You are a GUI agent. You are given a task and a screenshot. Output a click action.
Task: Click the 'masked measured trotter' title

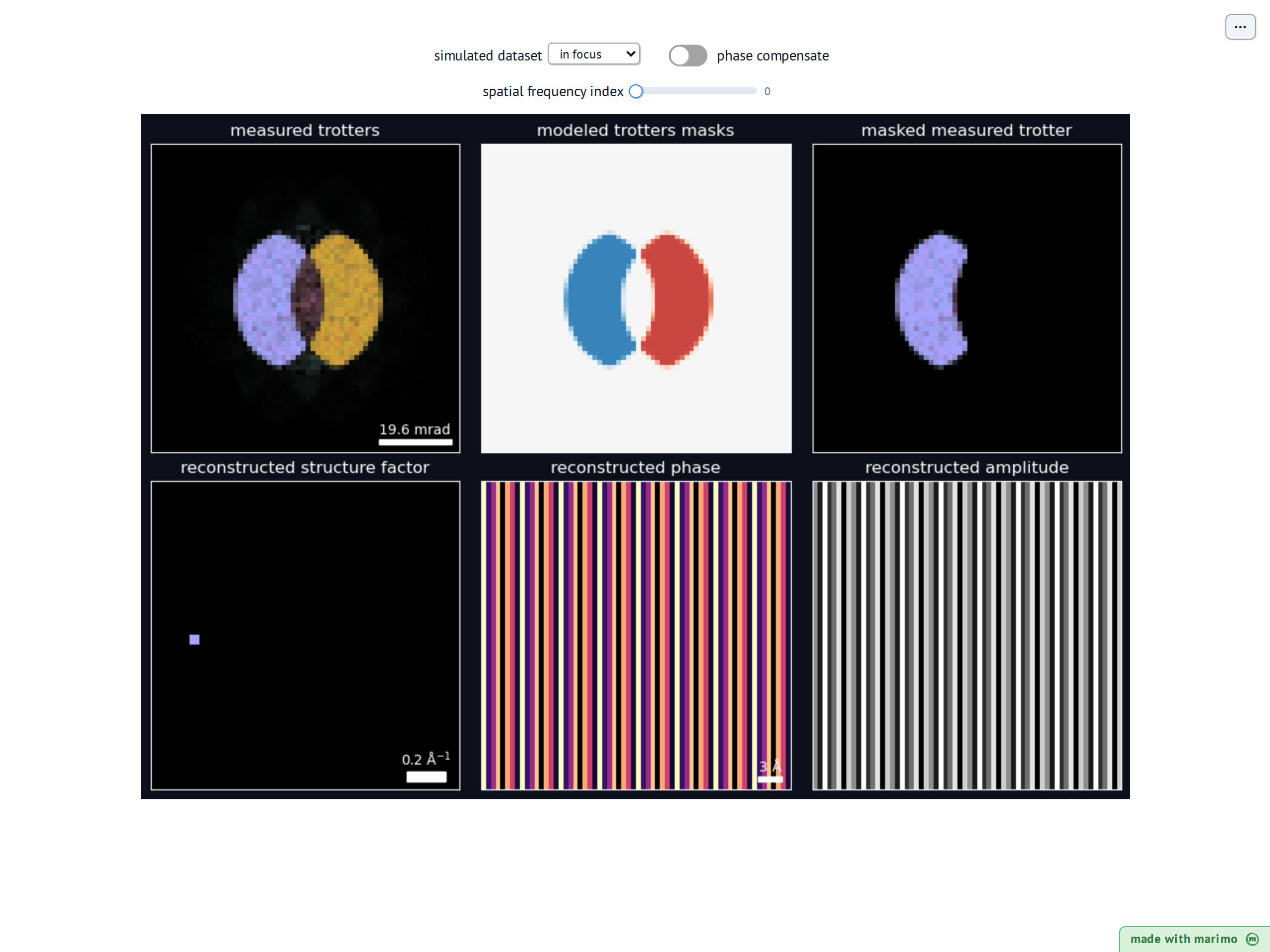click(966, 130)
